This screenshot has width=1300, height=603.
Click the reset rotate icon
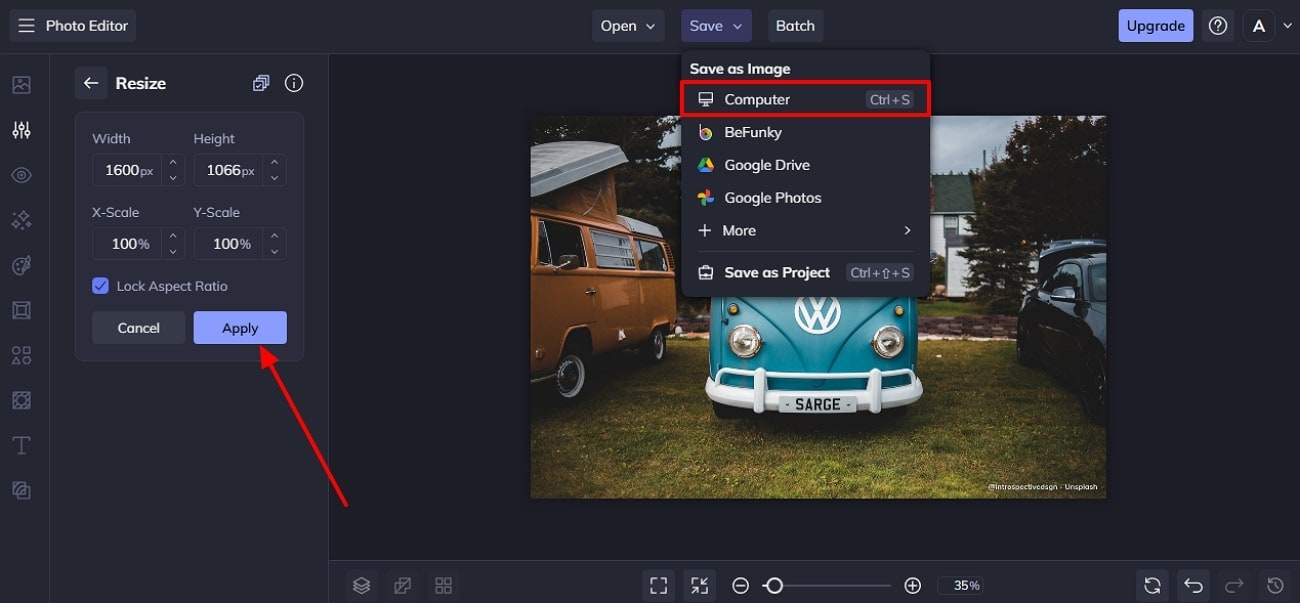1152,585
